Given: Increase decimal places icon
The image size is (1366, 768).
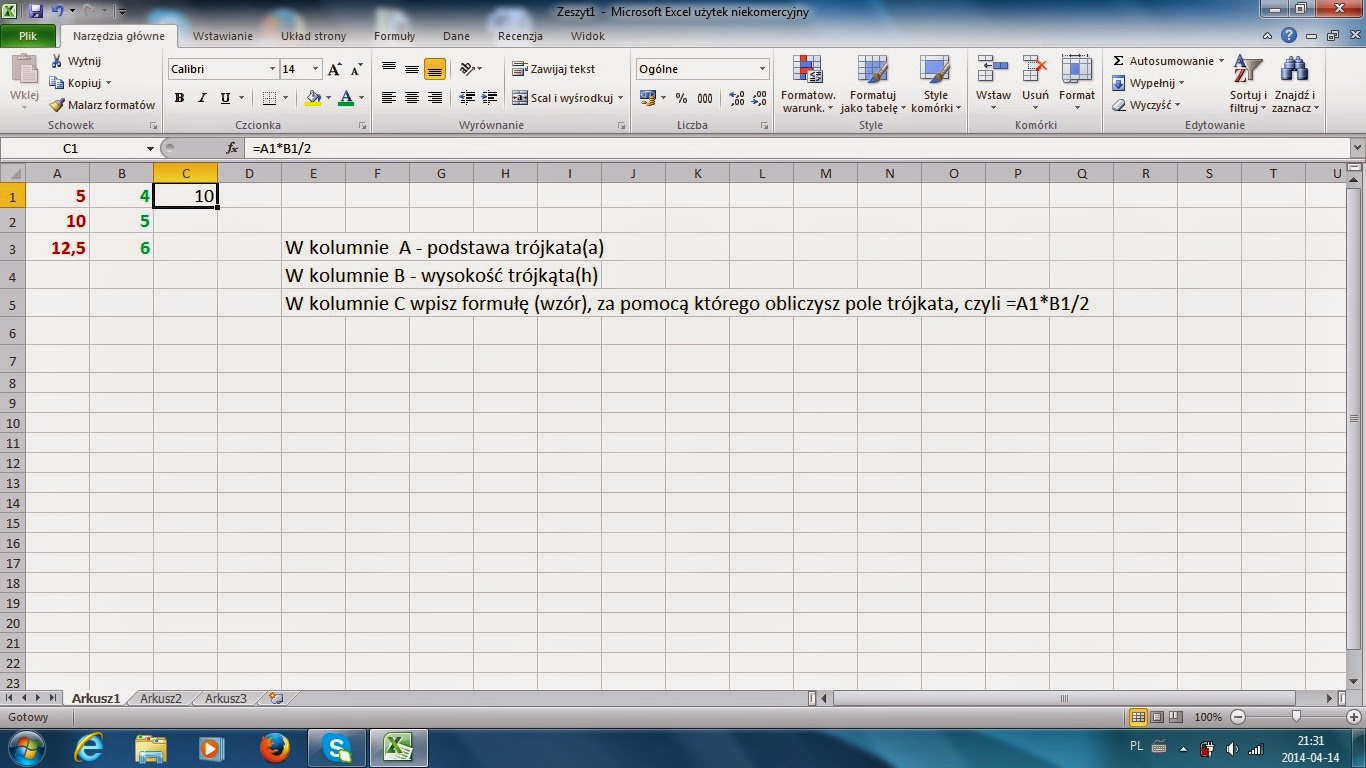Looking at the screenshot, I should [x=737, y=98].
